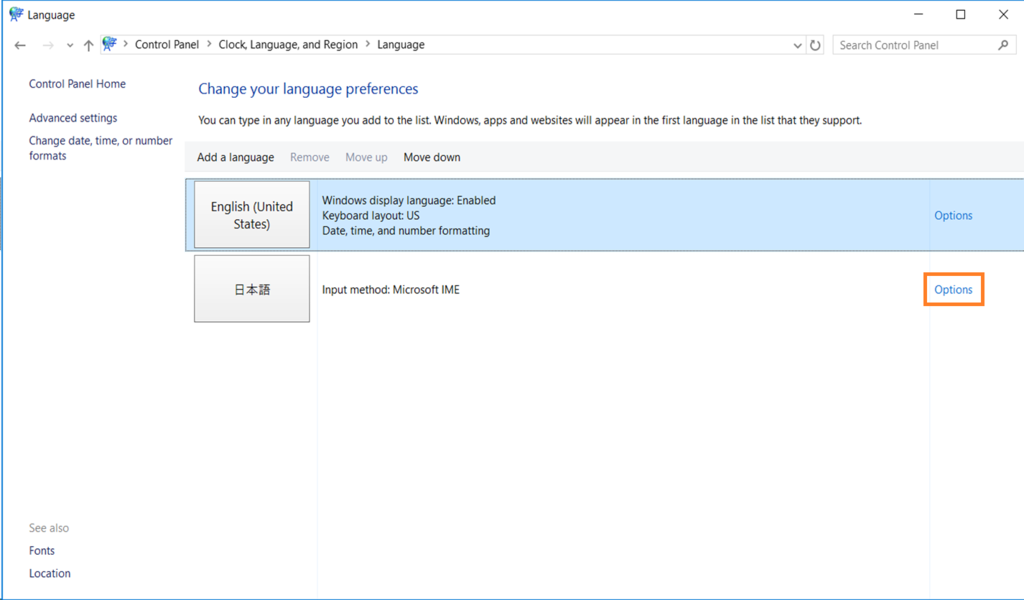Minimize the Language window
The height and width of the screenshot is (600, 1024).
pos(918,14)
